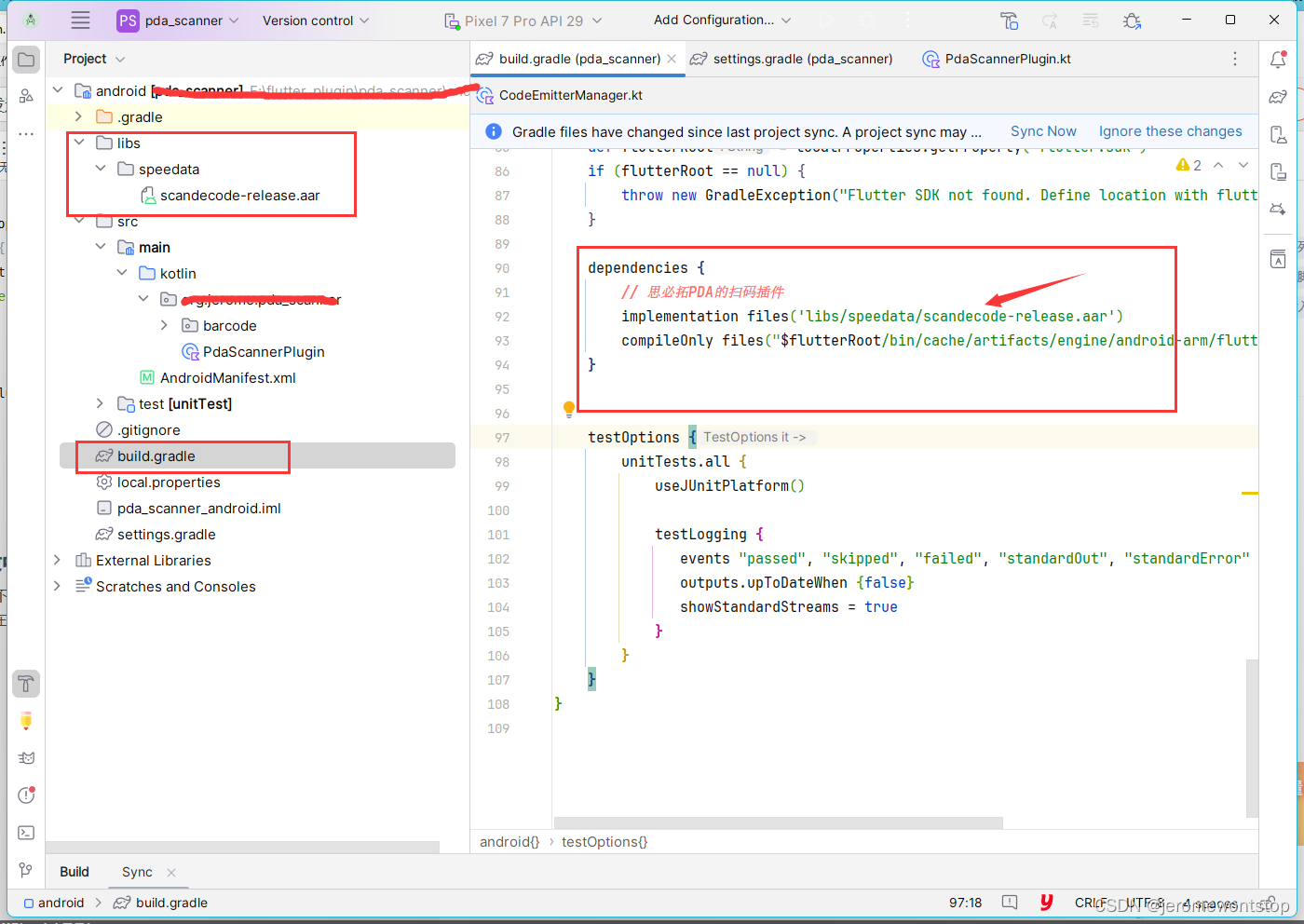Viewport: 1304px width, 924px height.
Task: Open App Quality Insights cat icon
Action: tap(25, 757)
